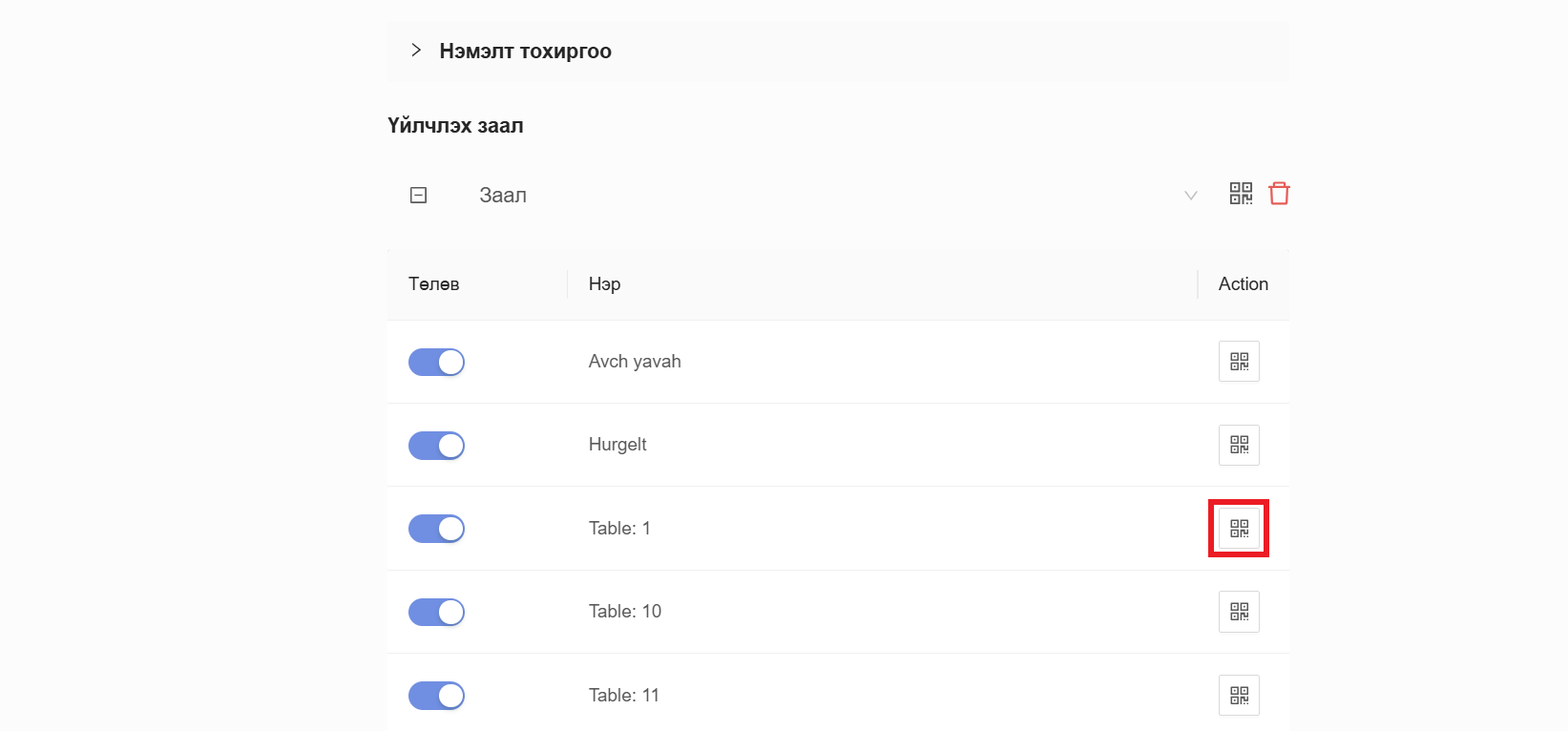Turn off the Hurgelt switch

[x=436, y=446]
